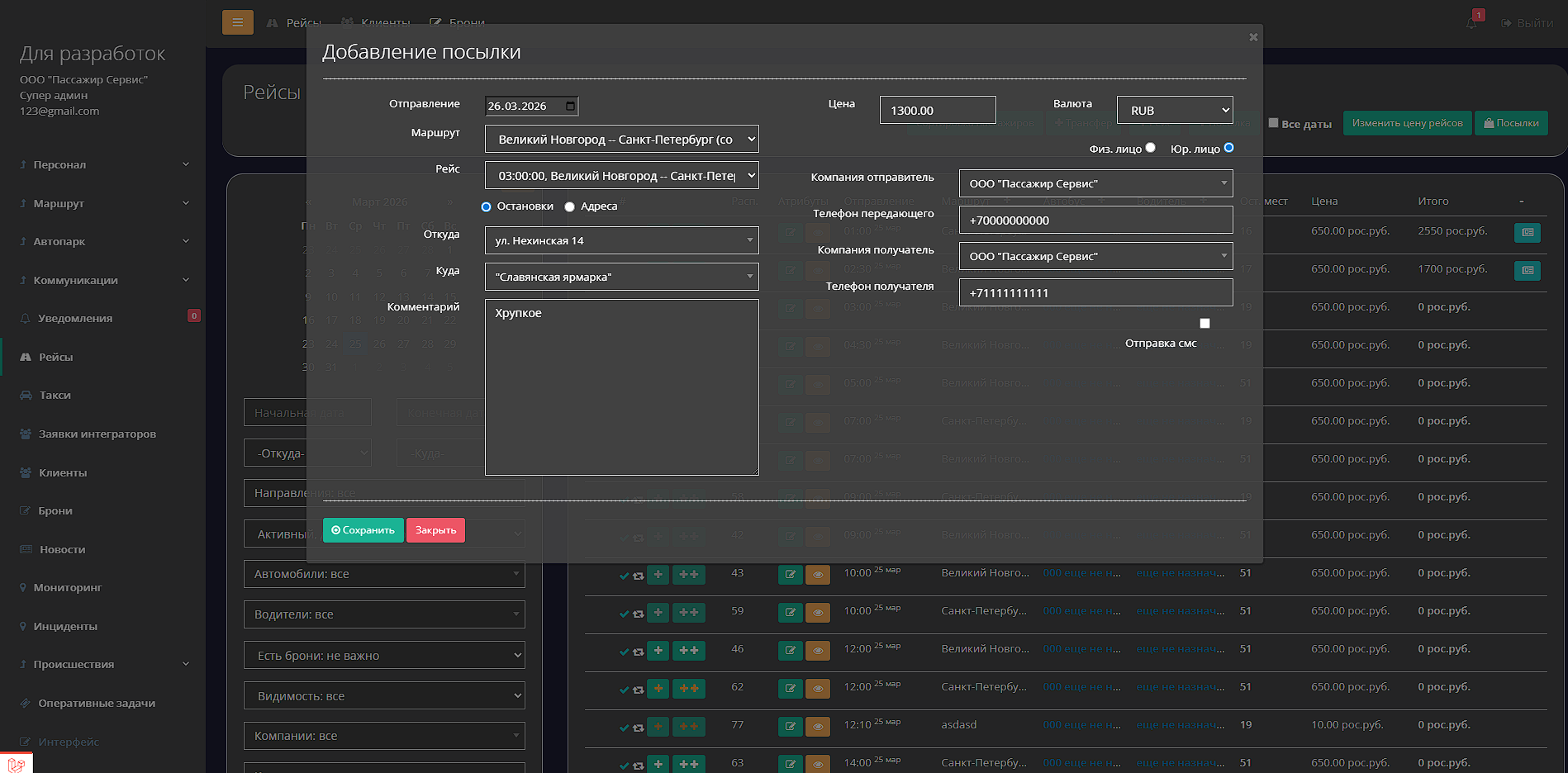Open Такси in the sidebar menu

point(55,396)
